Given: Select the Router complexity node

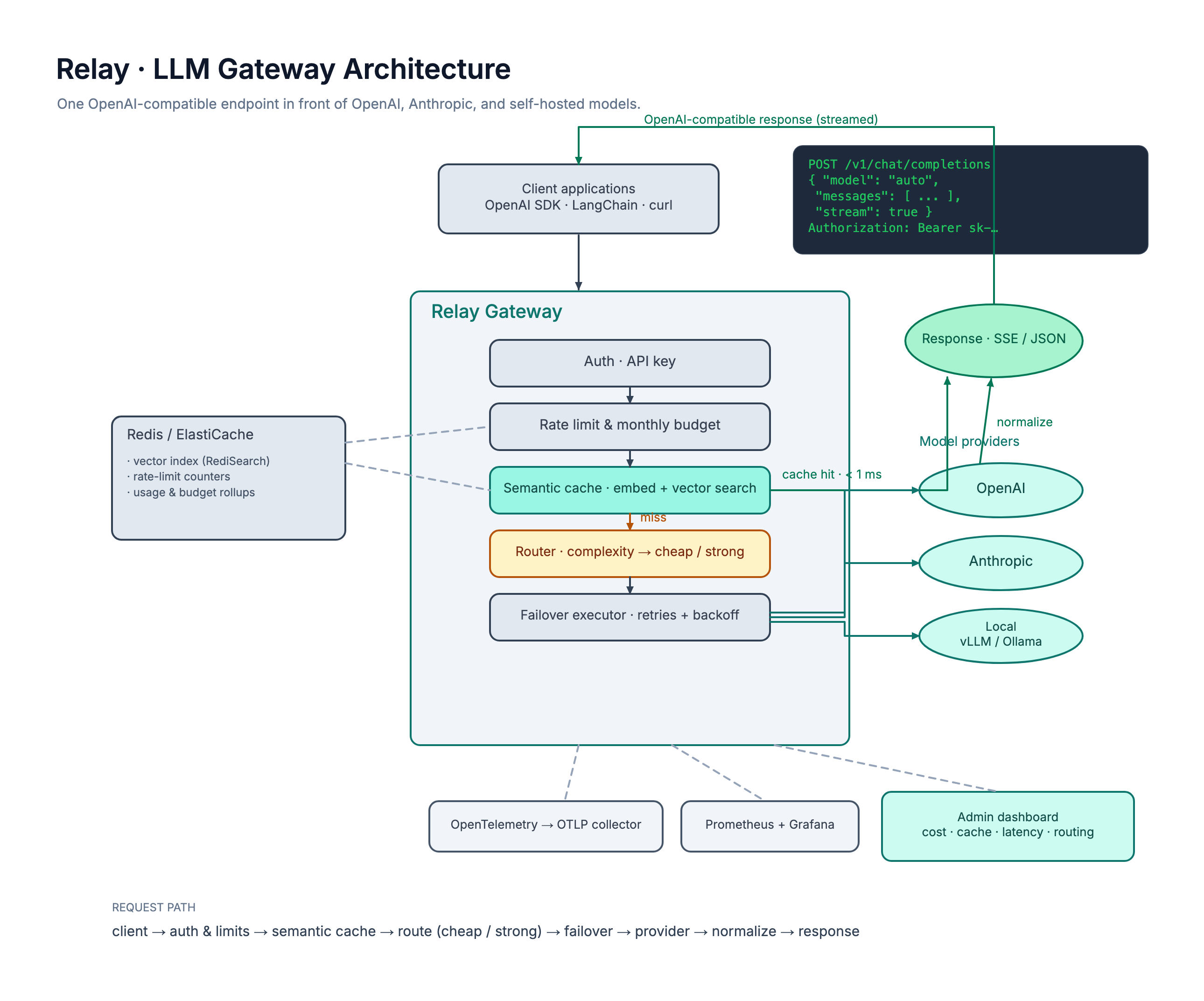Looking at the screenshot, I should click(630, 553).
